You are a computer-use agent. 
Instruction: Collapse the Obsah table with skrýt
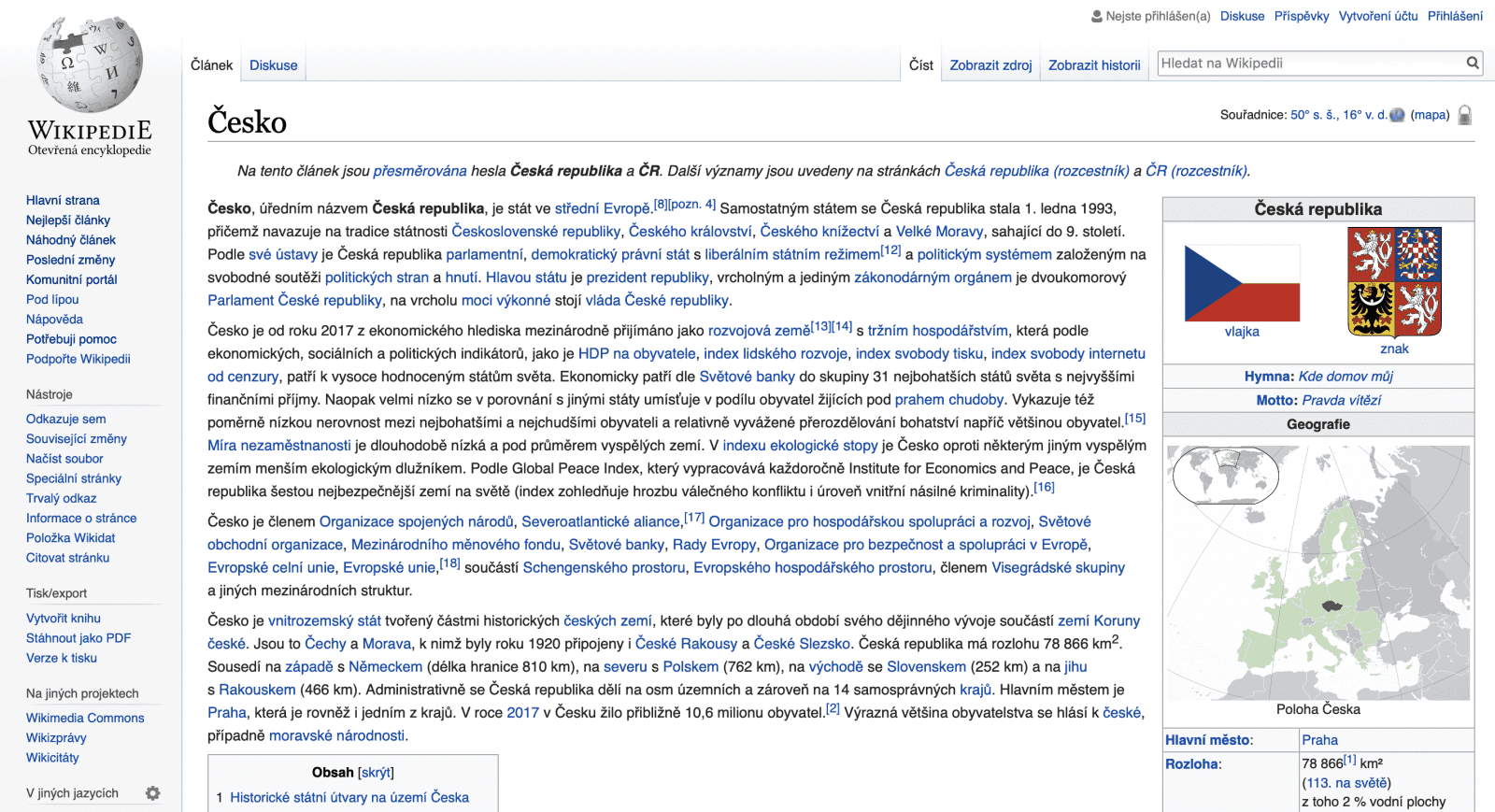[376, 773]
